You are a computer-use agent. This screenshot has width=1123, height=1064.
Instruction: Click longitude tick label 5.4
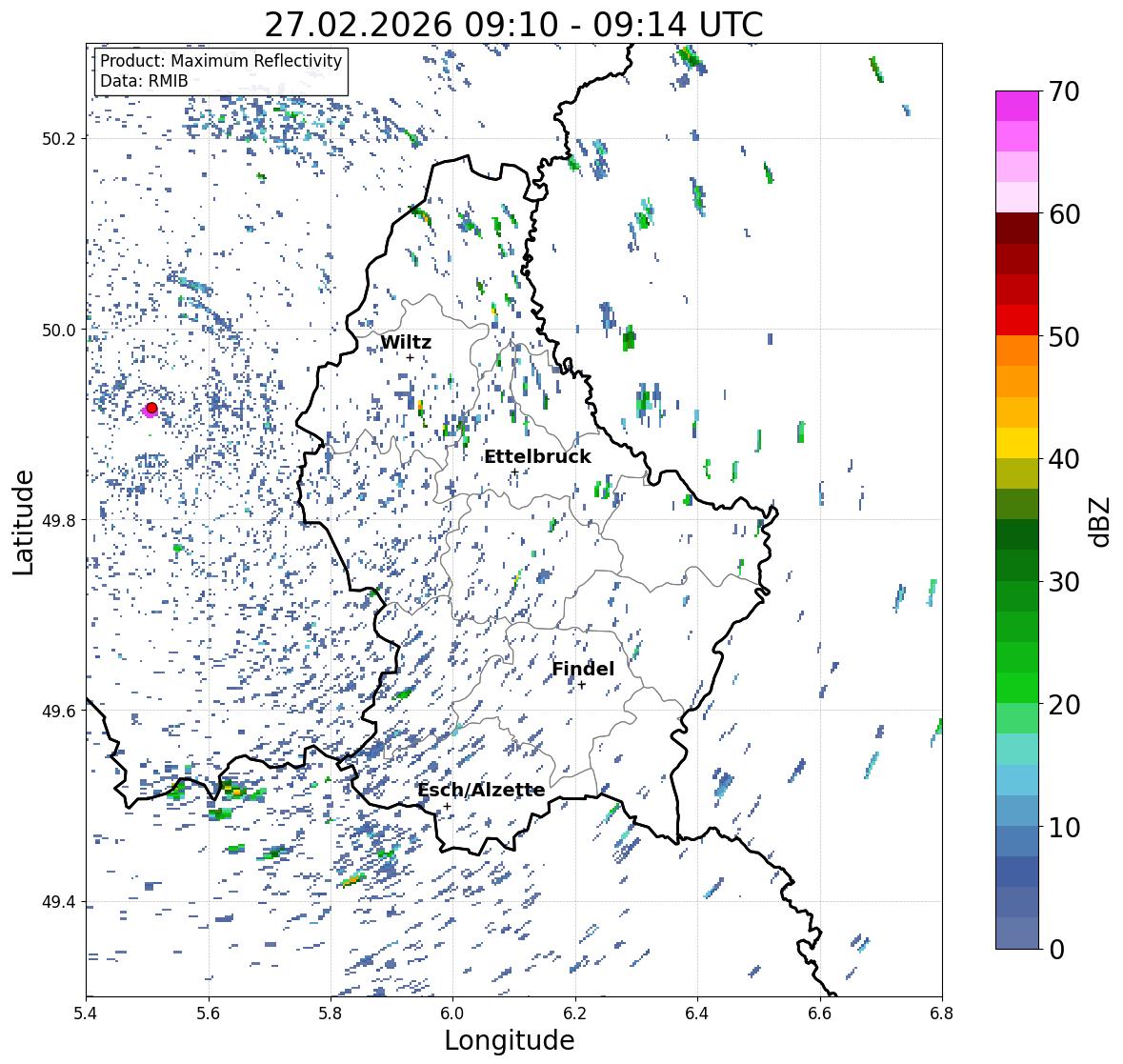pos(86,1014)
